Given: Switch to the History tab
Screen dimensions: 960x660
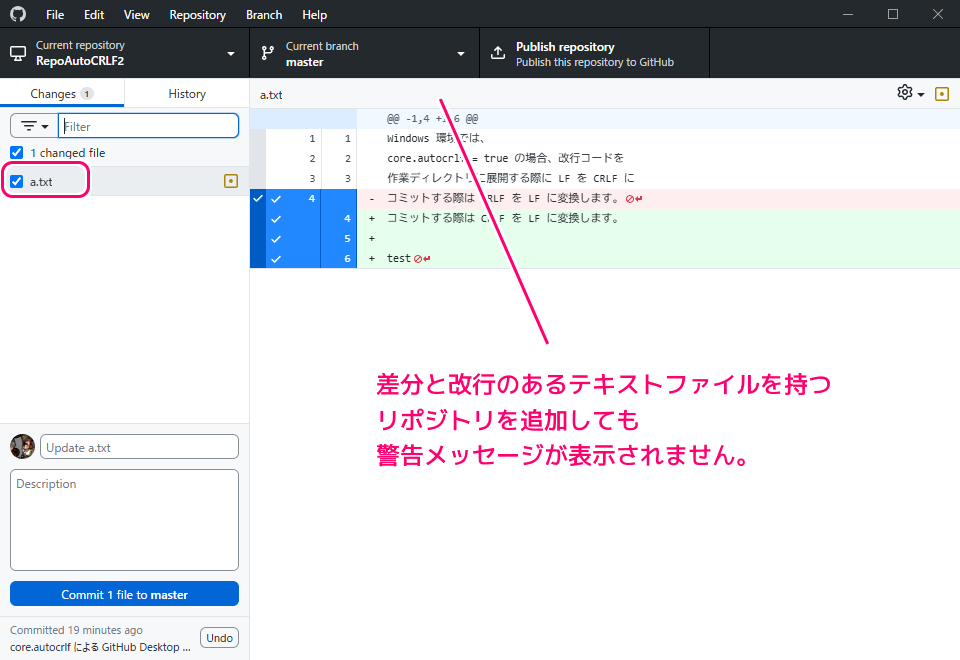Looking at the screenshot, I should coord(187,94).
